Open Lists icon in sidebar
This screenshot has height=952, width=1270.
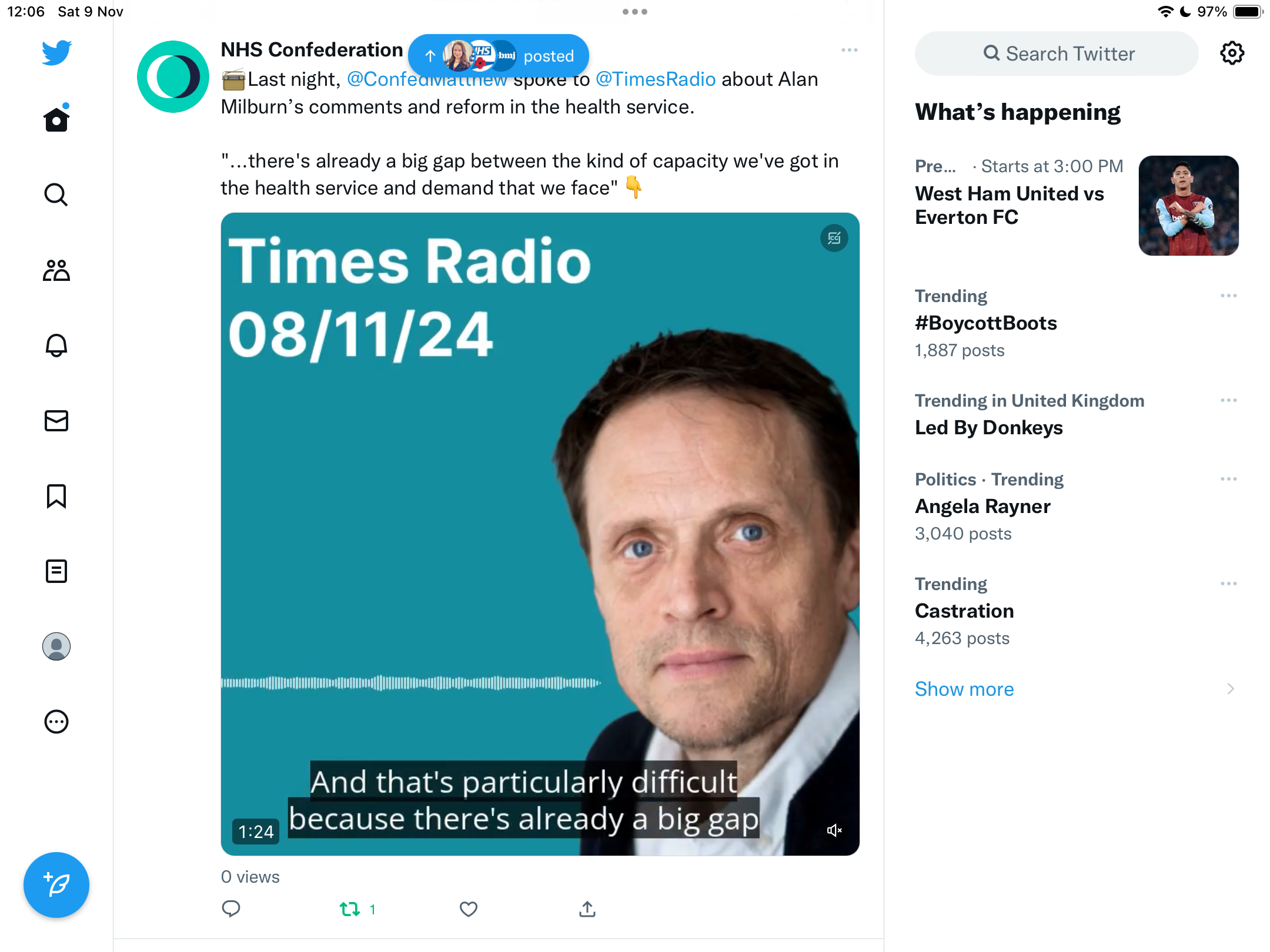coord(56,571)
